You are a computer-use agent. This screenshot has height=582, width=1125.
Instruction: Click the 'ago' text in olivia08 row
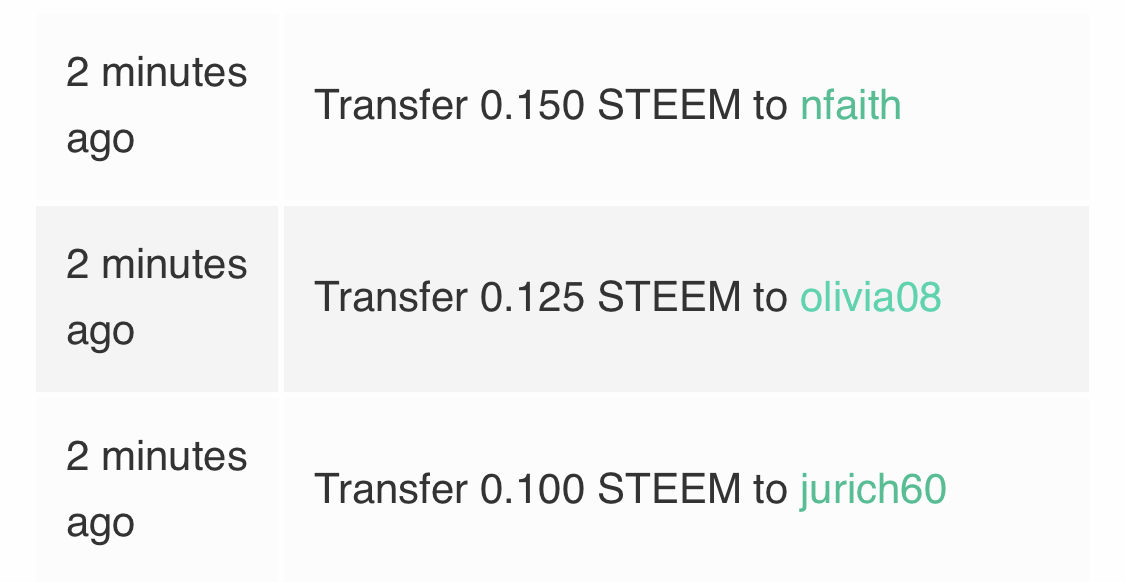100,333
